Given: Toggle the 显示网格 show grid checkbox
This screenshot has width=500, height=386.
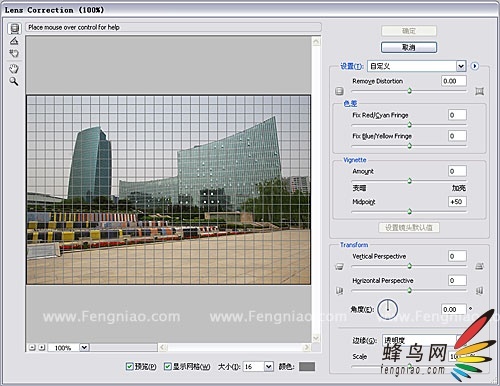Looking at the screenshot, I should [168, 366].
